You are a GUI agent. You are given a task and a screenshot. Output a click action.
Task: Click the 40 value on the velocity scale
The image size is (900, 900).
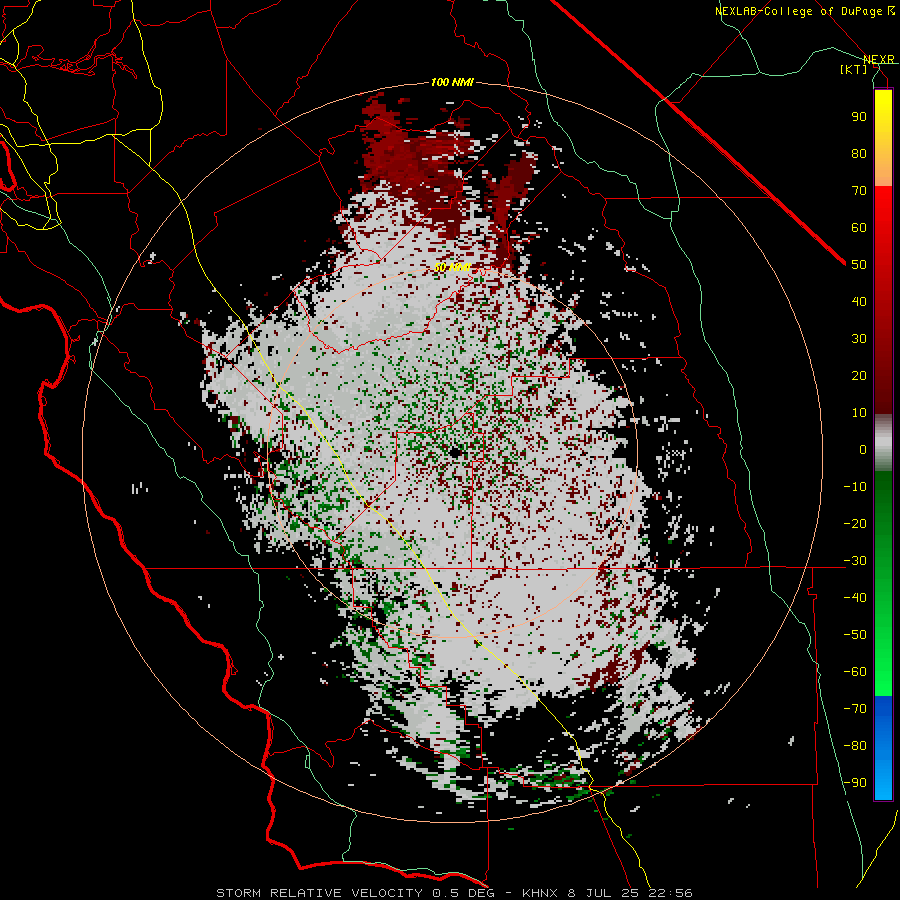click(x=859, y=301)
